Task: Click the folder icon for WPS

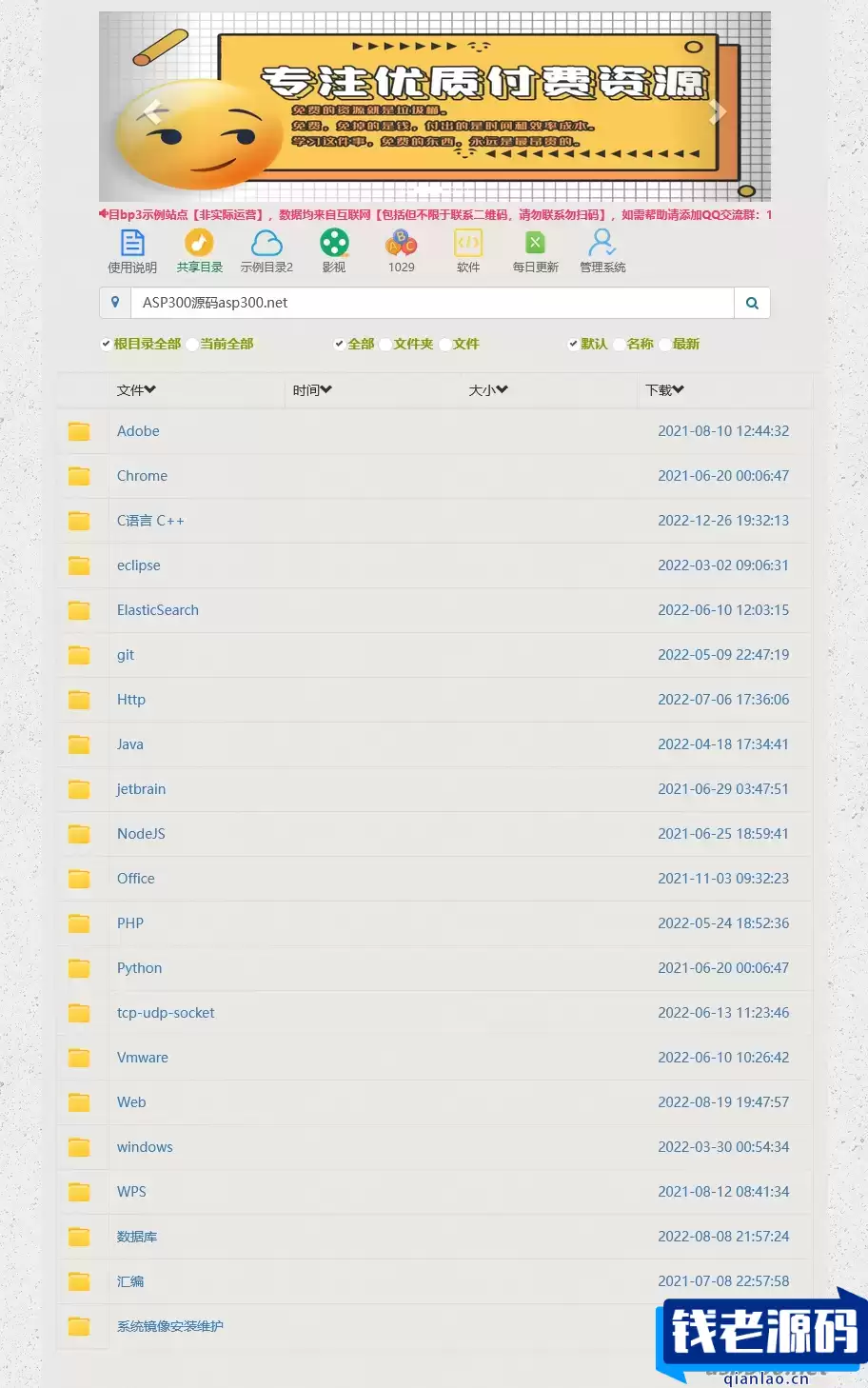Action: [x=79, y=1192]
